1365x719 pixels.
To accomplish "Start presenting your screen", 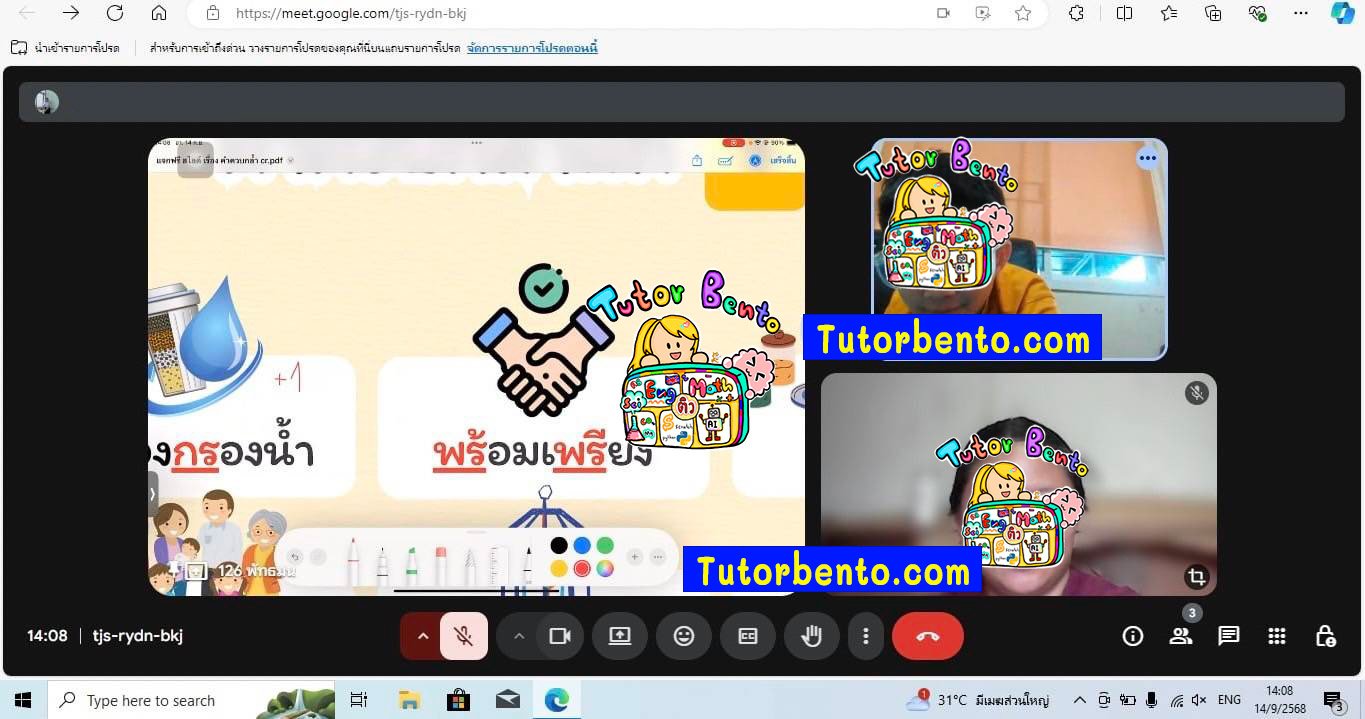I will coord(620,636).
